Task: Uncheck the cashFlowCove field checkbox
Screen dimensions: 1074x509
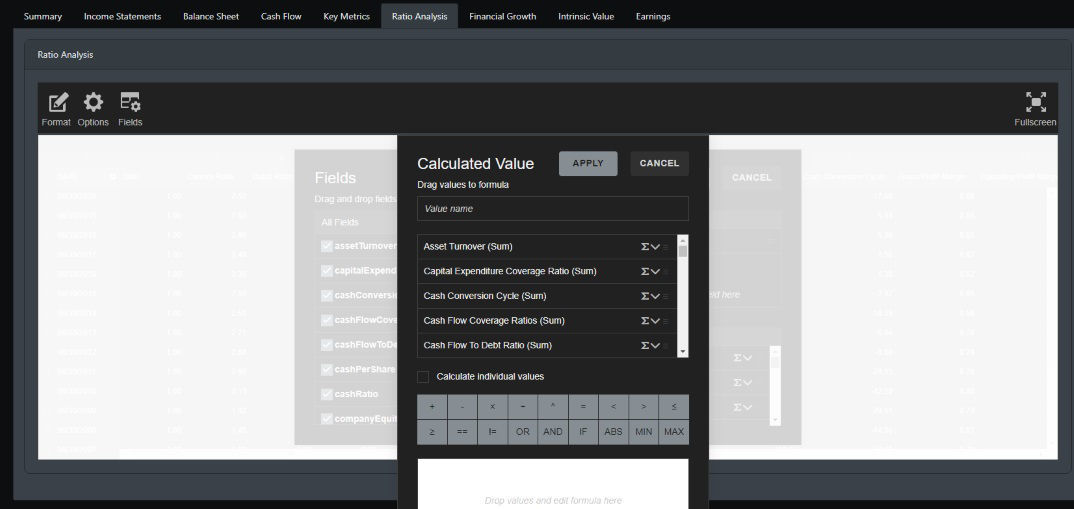Action: 327,320
